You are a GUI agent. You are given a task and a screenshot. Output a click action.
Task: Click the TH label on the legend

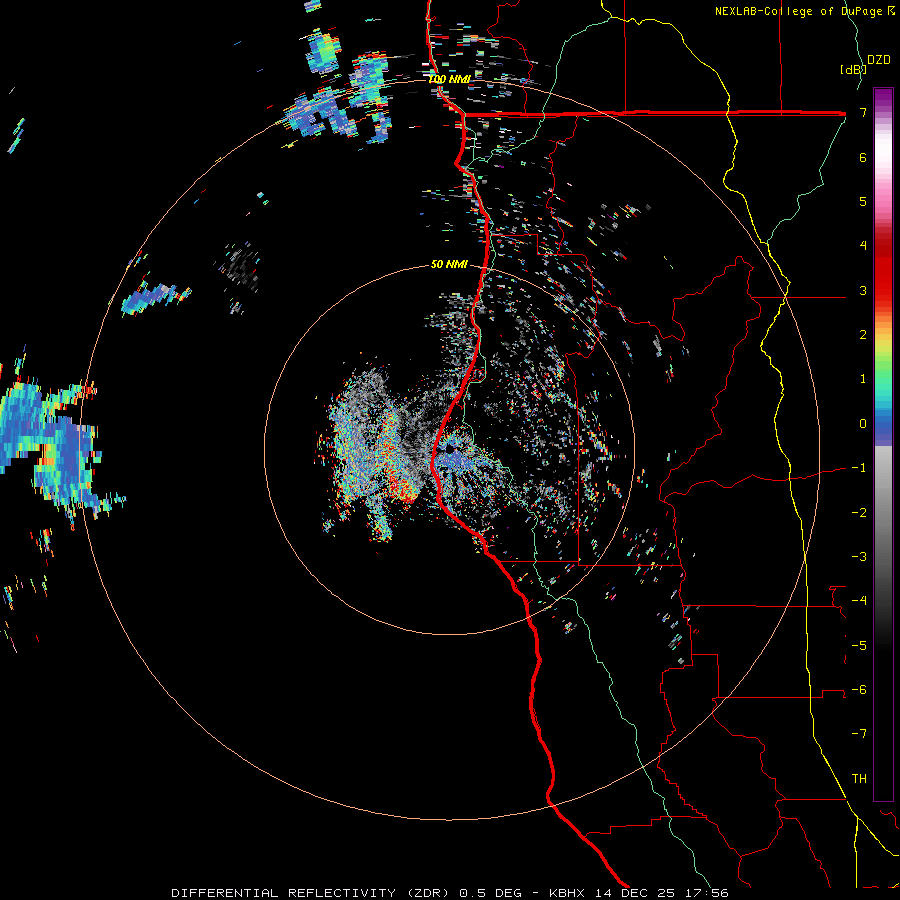[x=859, y=778]
